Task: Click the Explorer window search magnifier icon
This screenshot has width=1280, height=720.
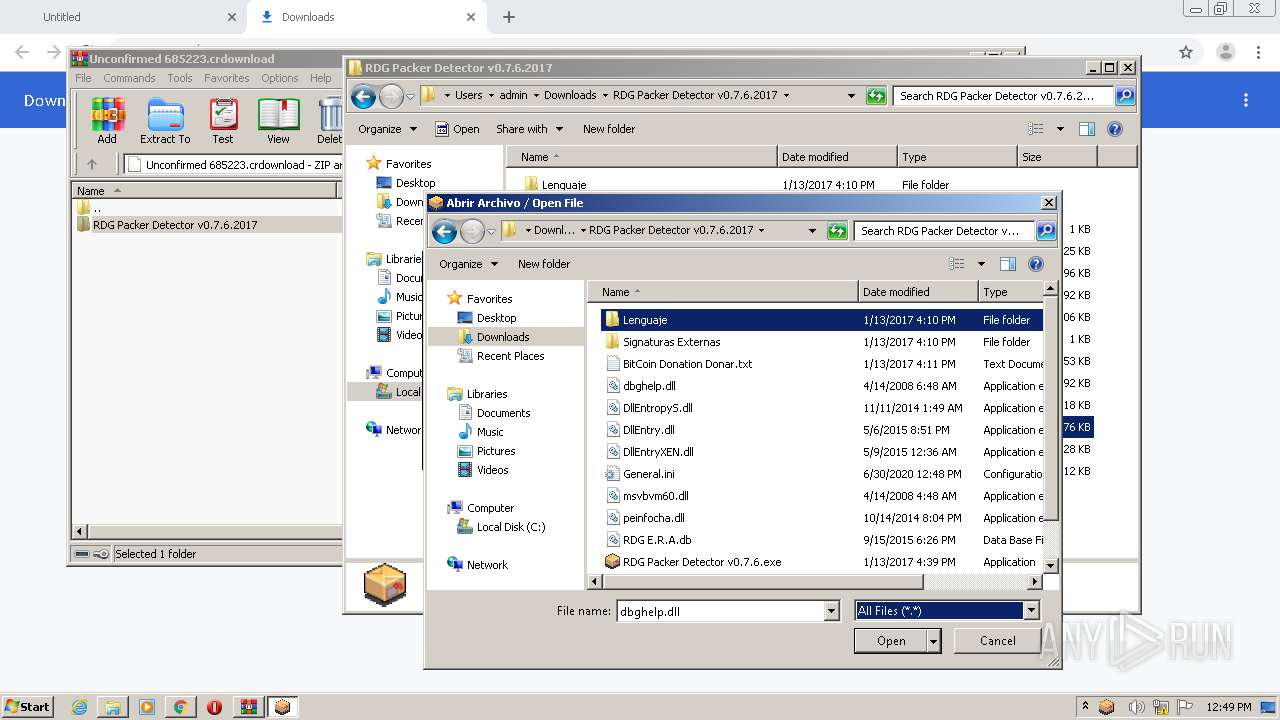Action: [x=1125, y=96]
